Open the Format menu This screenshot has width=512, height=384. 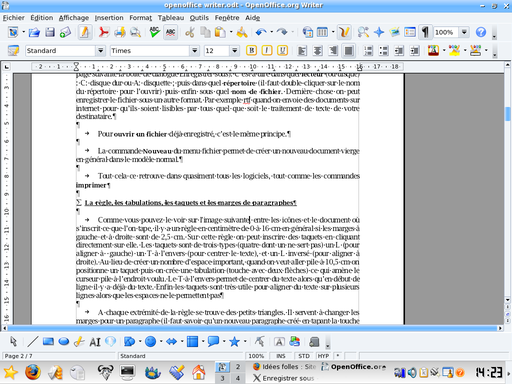[140, 18]
